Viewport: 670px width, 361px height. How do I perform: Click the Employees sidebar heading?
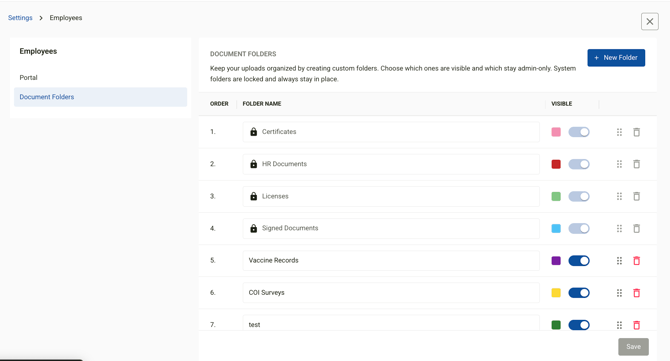(x=38, y=51)
